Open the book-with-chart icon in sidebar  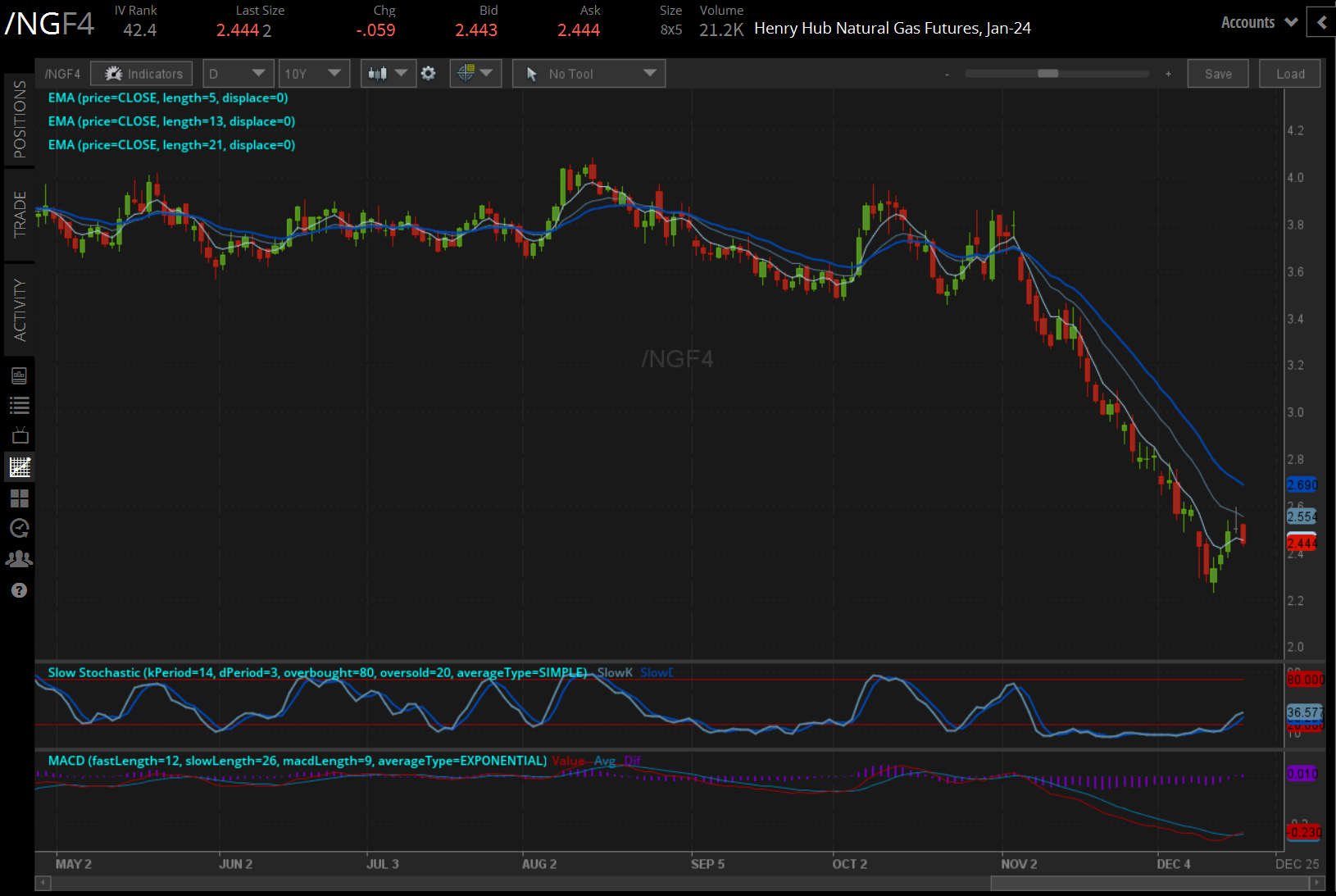pos(20,375)
